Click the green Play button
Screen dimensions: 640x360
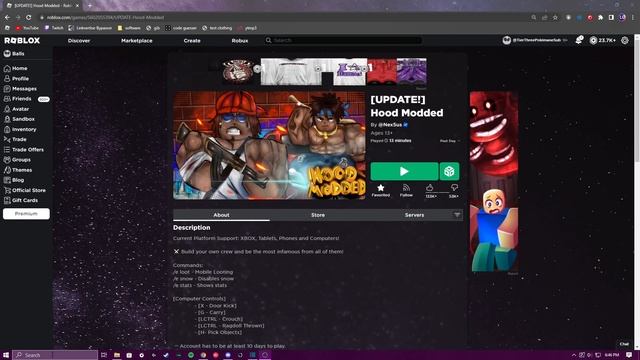click(x=404, y=171)
